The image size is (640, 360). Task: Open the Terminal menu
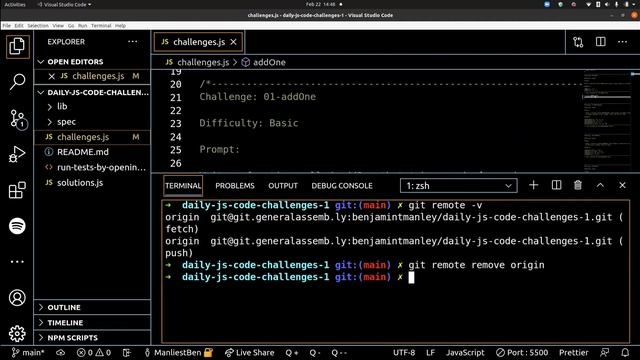coord(101,25)
